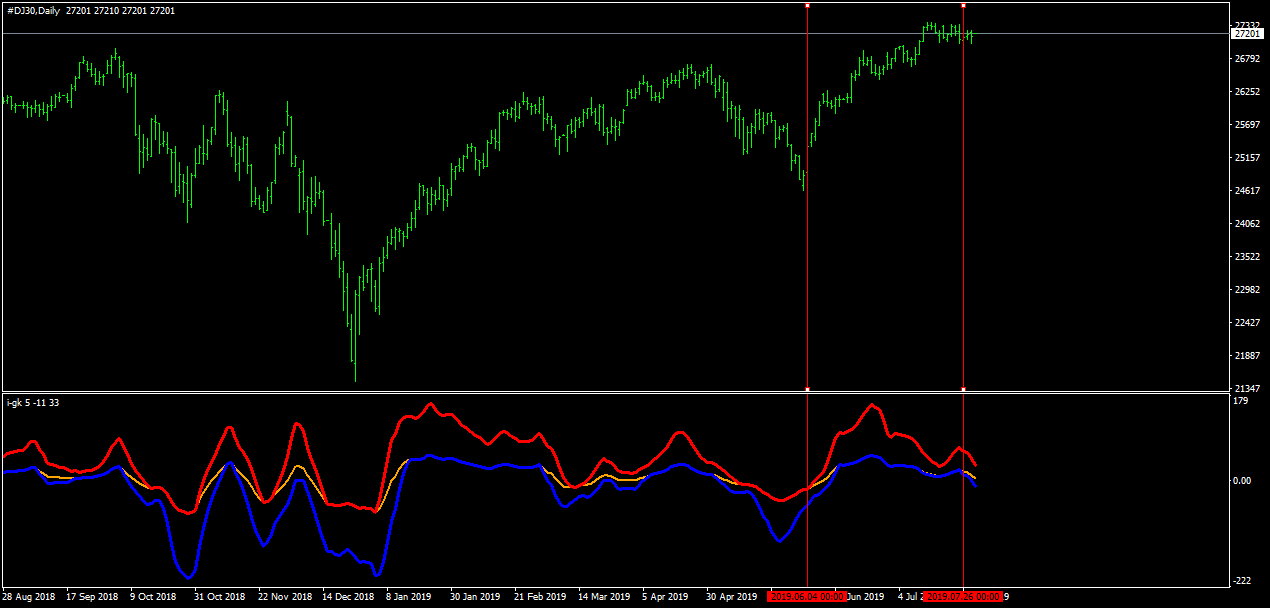Click the 31 Oct 2018 date label
Screen dimensions: 1270x608
pos(219,597)
